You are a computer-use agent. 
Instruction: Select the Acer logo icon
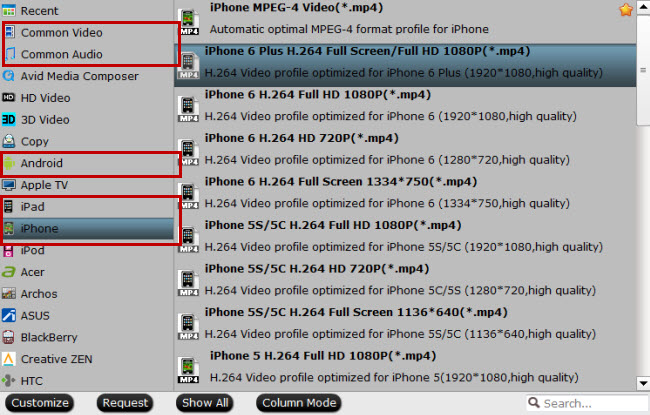(8, 272)
